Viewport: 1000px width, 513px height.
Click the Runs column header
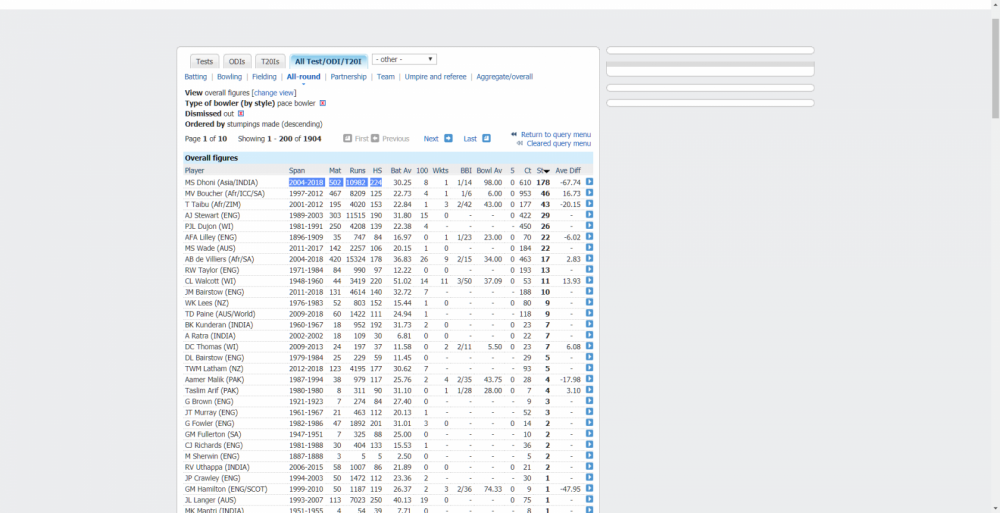click(357, 171)
